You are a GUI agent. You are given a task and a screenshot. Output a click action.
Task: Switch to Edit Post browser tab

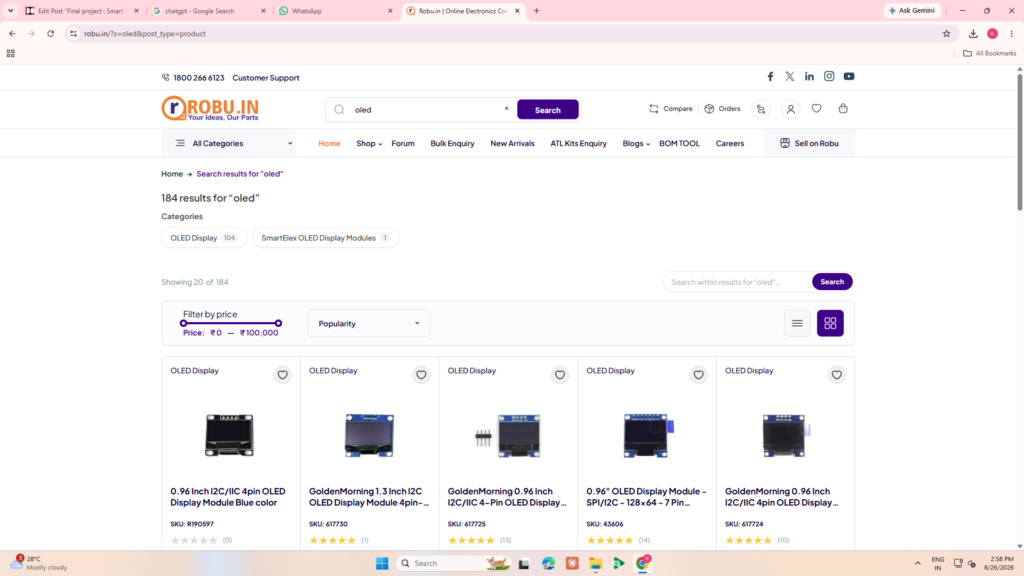82,11
